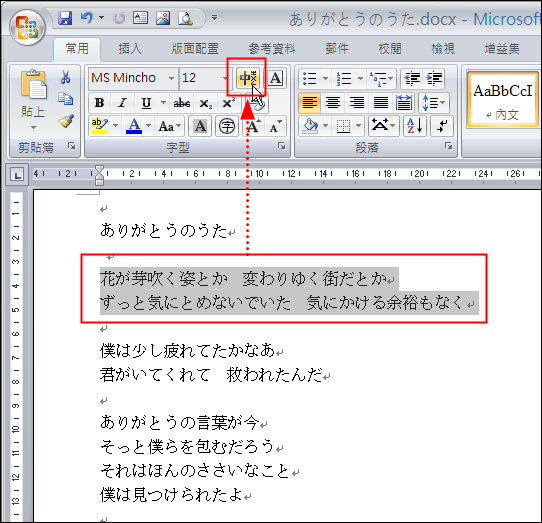Align text left
The image size is (542, 523).
coord(309,103)
